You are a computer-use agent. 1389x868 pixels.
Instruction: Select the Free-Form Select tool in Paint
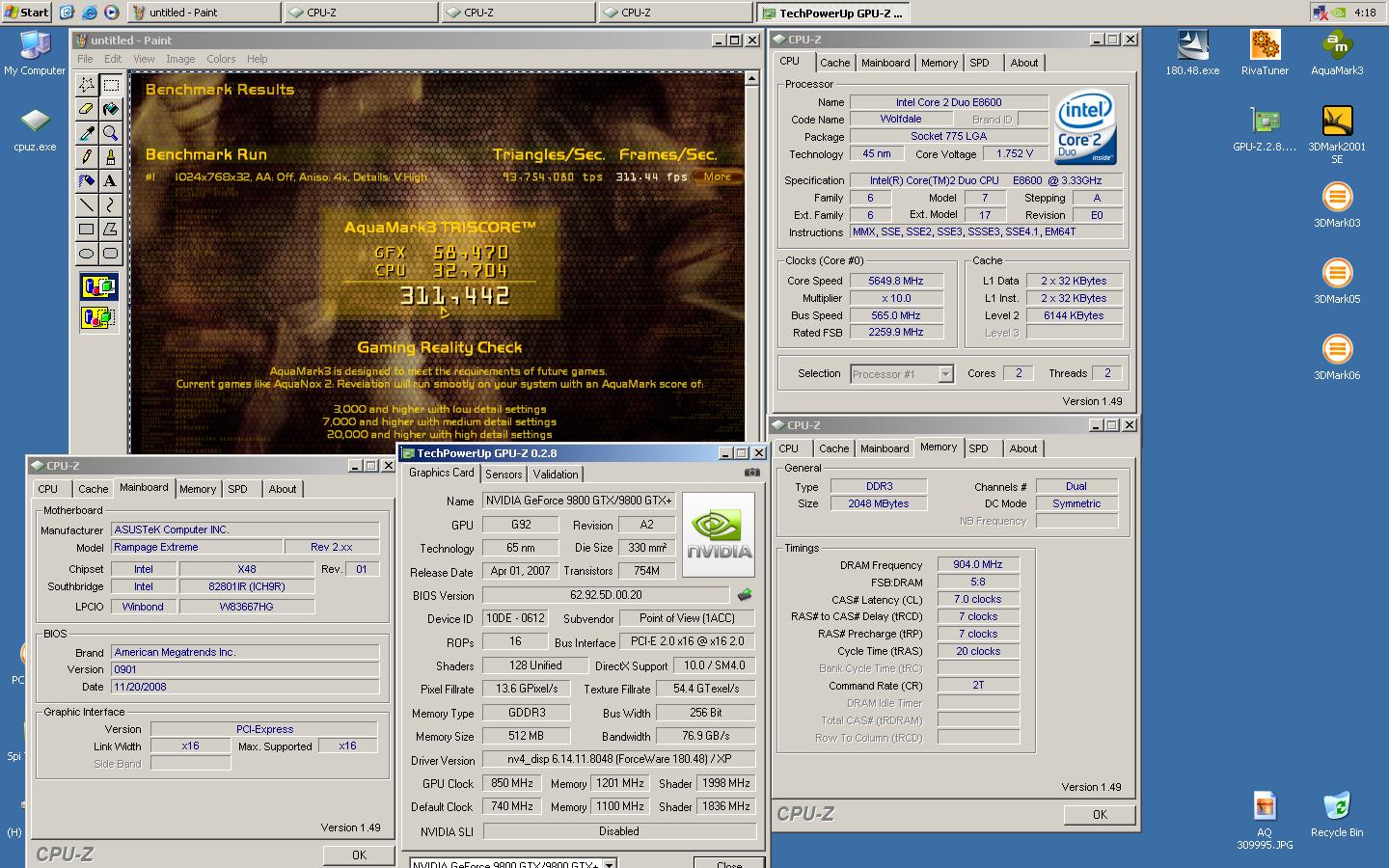click(x=87, y=84)
